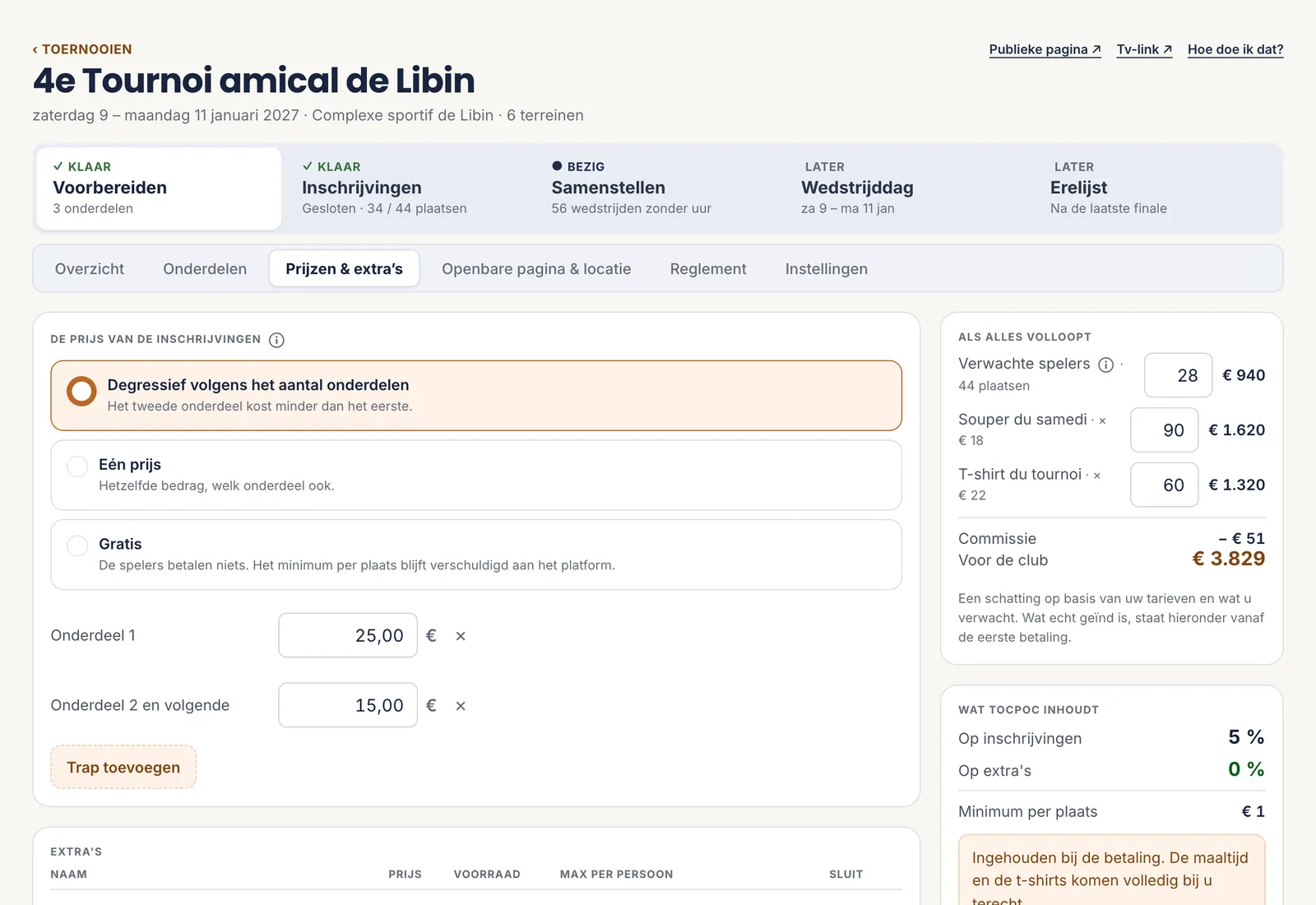Click the SLUIT column header

[846, 875]
